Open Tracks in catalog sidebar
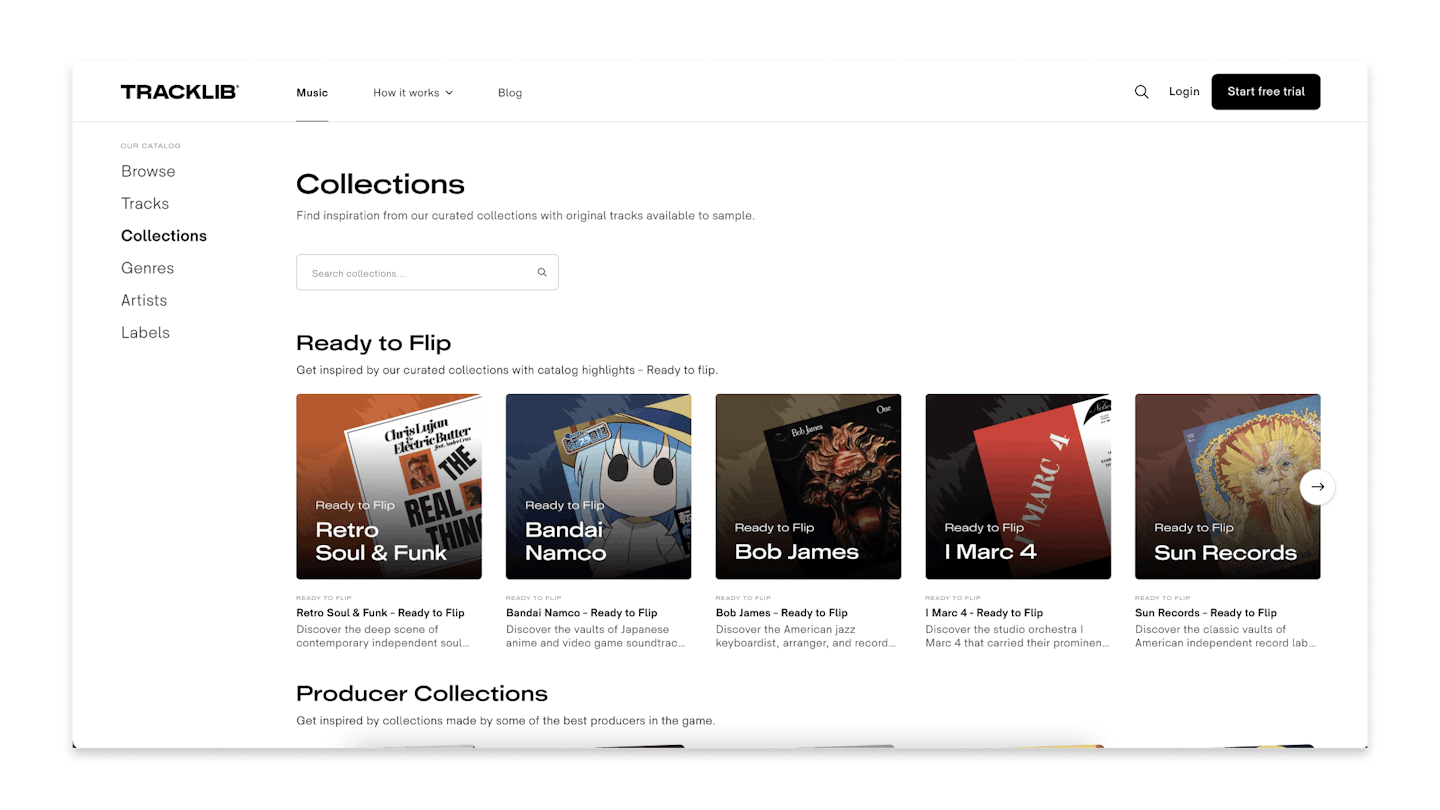1440x810 pixels. click(145, 203)
